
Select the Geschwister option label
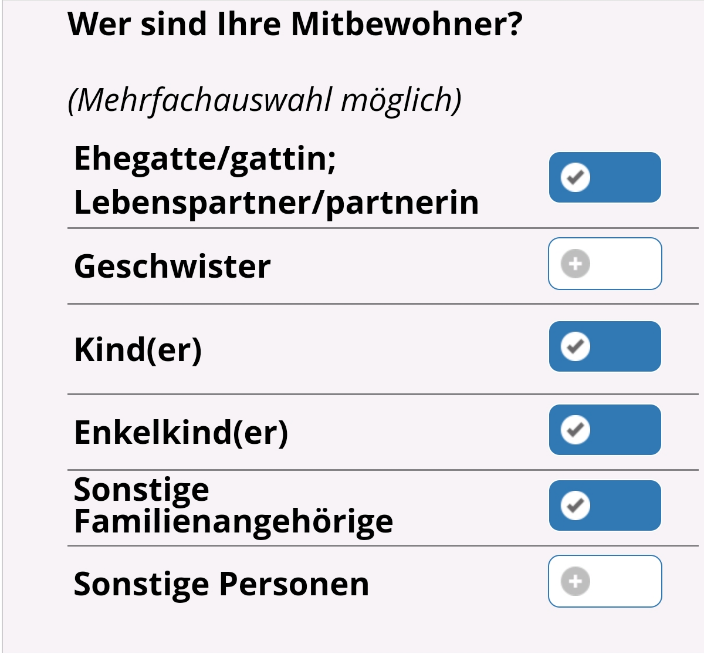172,267
